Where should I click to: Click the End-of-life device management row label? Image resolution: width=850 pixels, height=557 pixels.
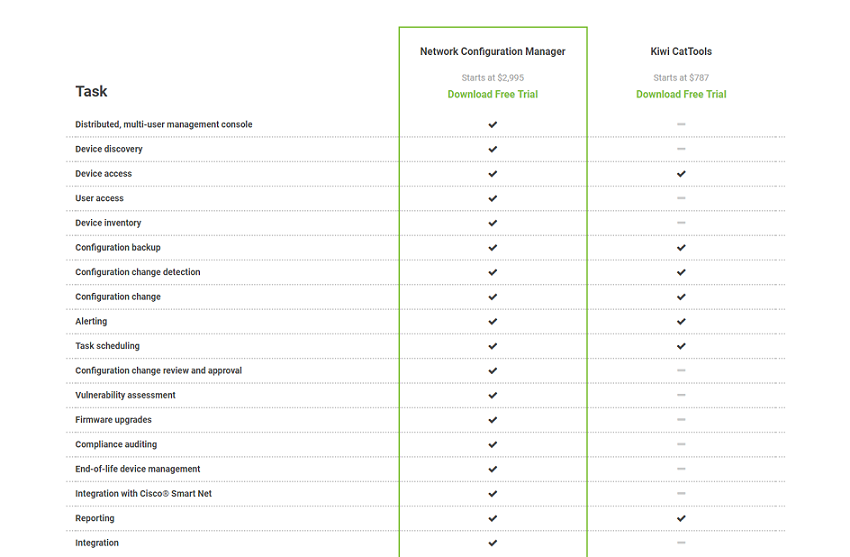click(x=137, y=469)
